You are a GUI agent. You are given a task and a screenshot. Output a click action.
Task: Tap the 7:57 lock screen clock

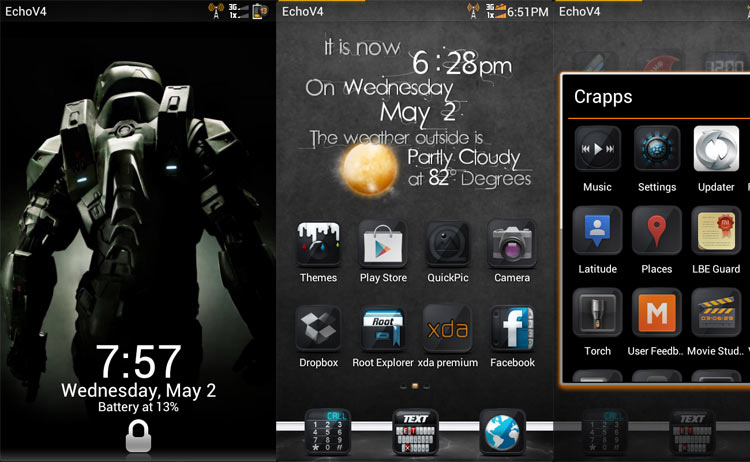(x=138, y=362)
